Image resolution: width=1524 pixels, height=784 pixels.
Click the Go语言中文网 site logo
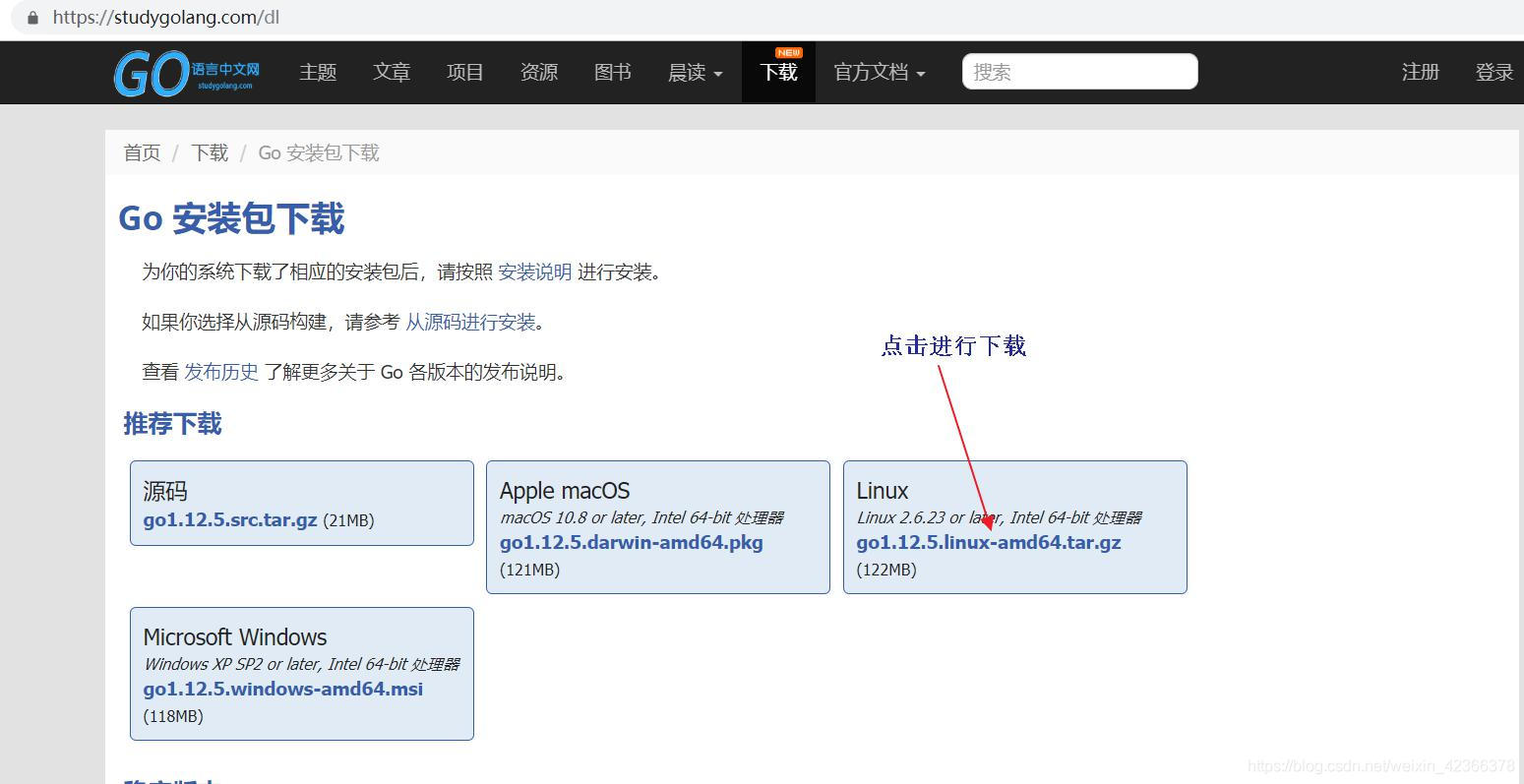point(187,73)
